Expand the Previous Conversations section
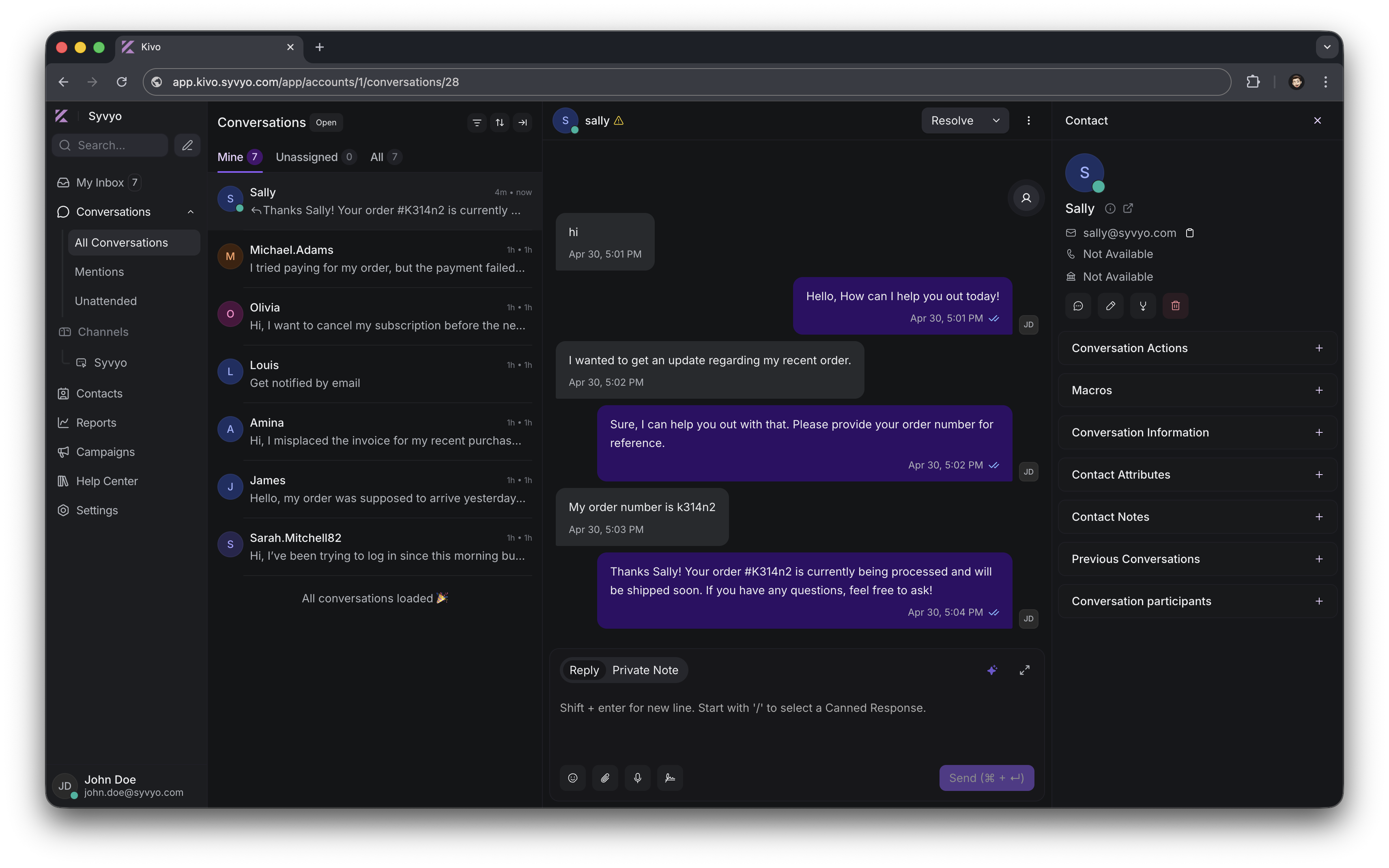The image size is (1389, 868). tap(1319, 559)
